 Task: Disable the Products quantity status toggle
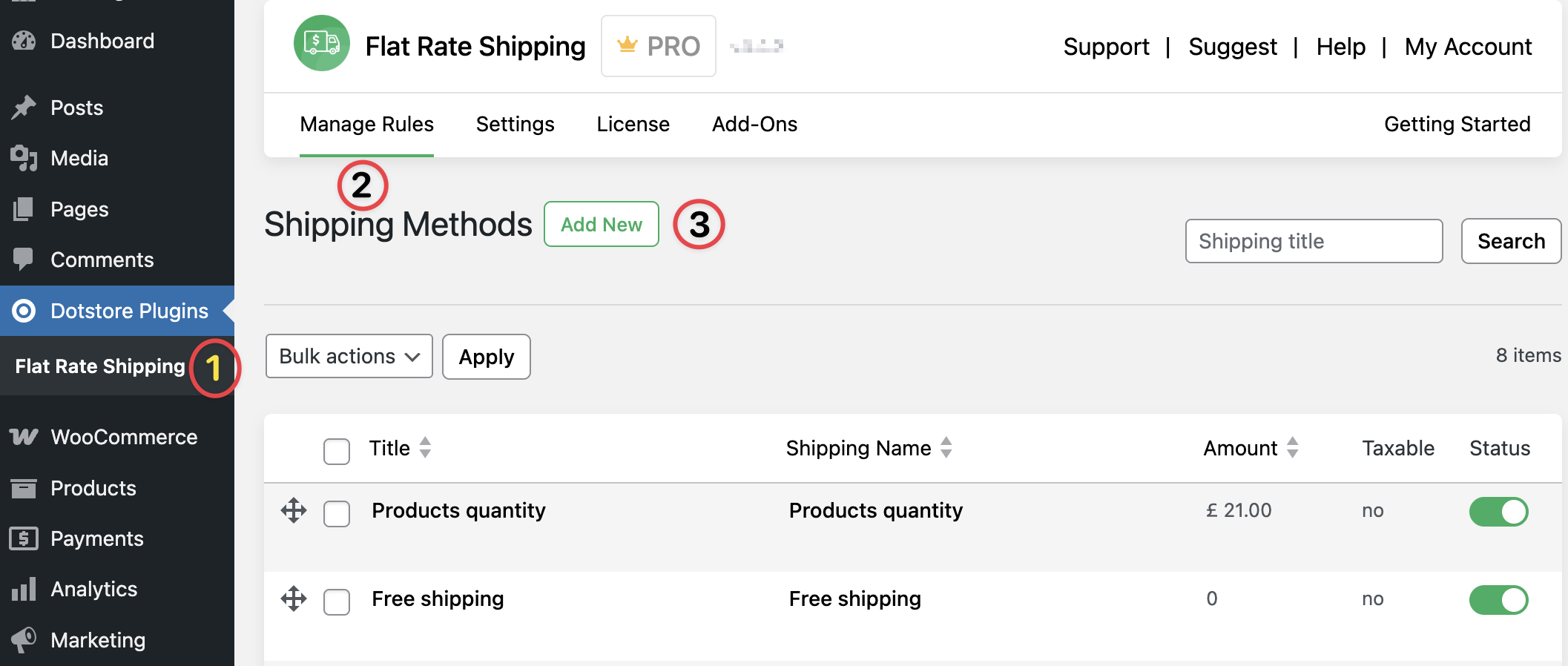click(x=1498, y=512)
